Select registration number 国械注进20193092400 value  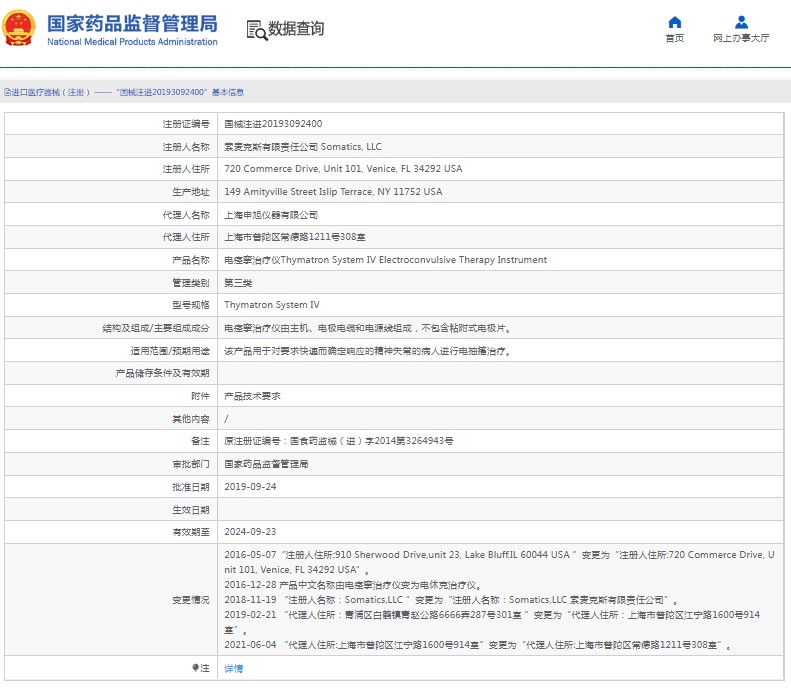273,124
